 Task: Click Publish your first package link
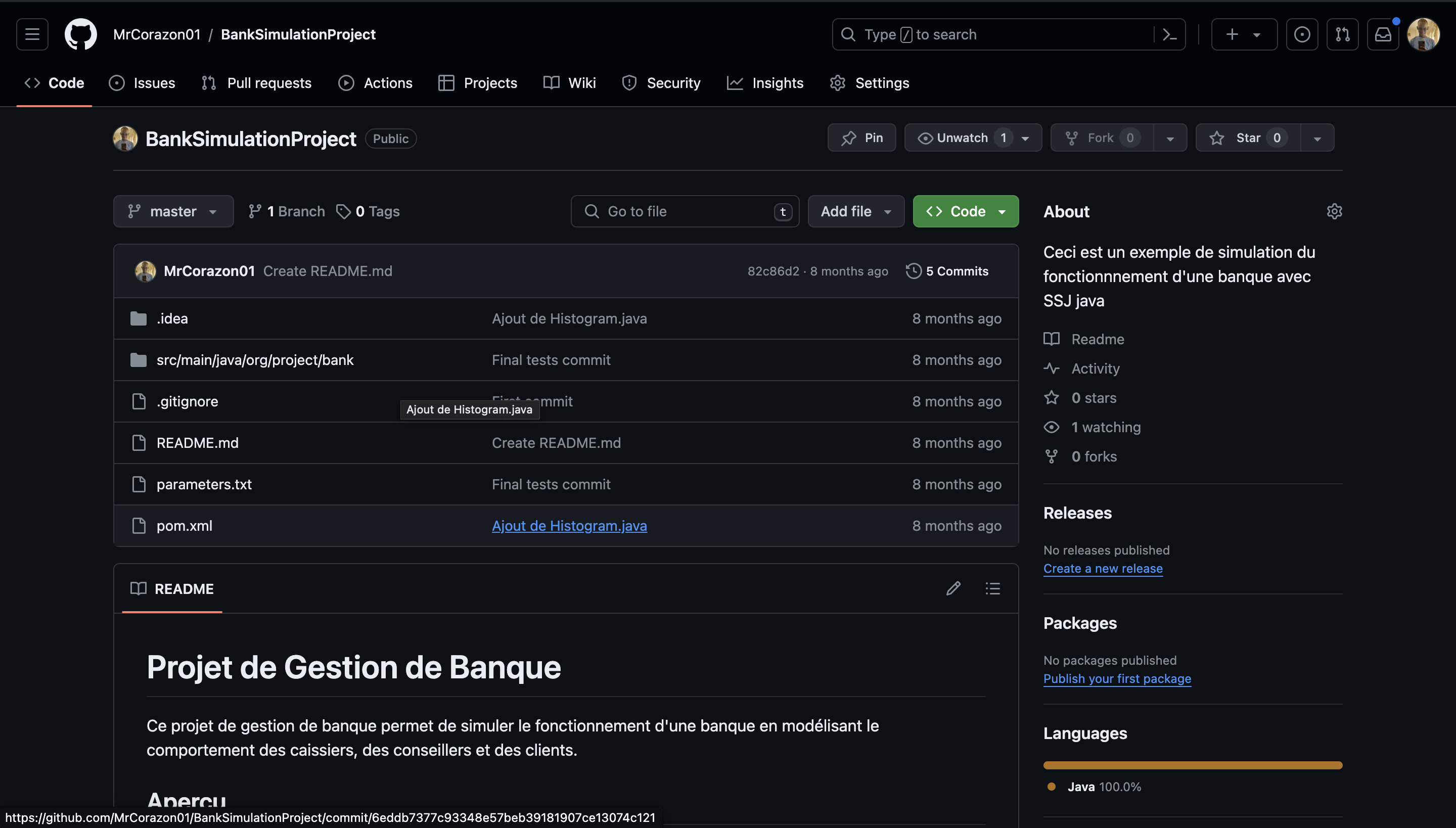click(1117, 679)
